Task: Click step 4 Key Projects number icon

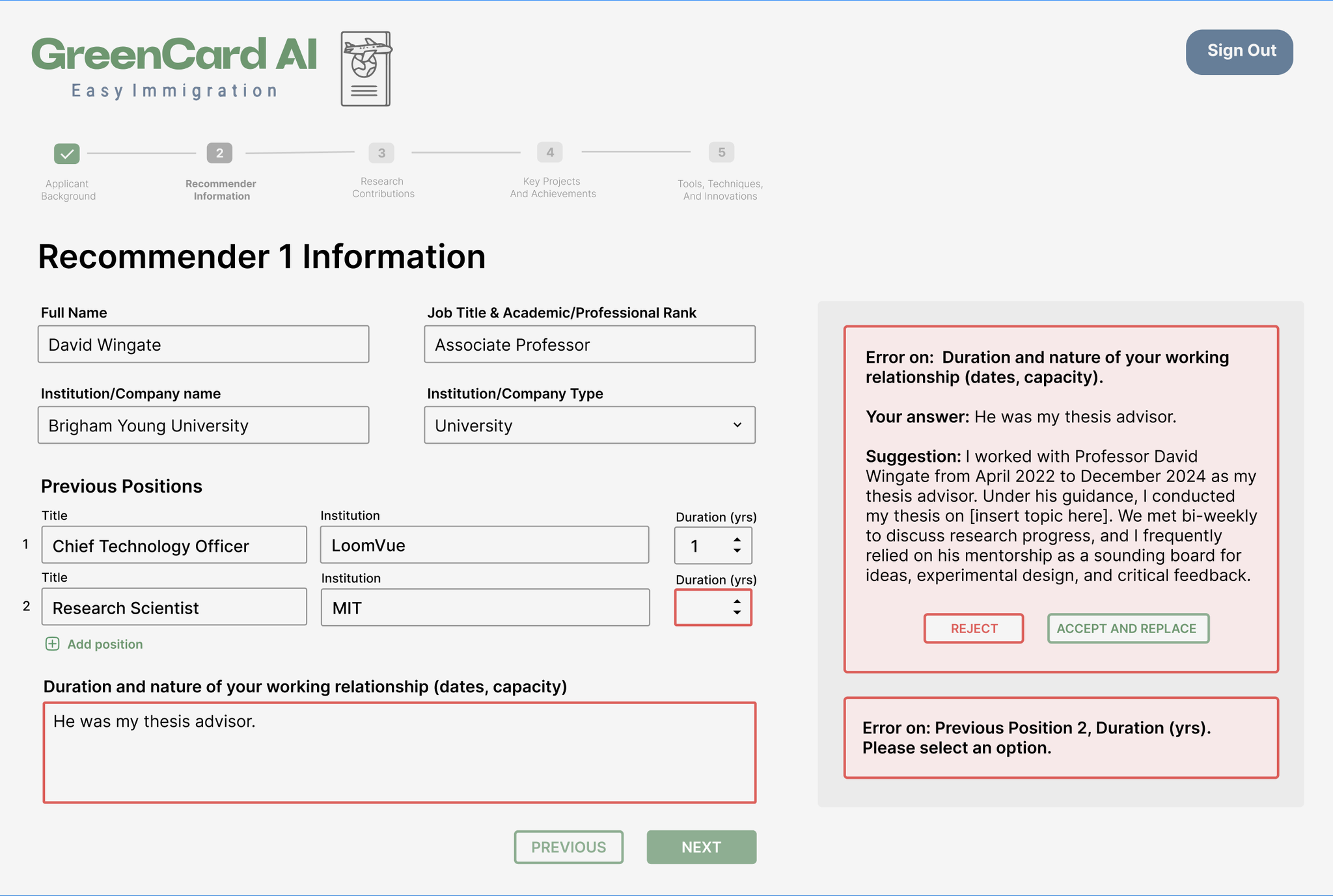Action: coord(550,152)
